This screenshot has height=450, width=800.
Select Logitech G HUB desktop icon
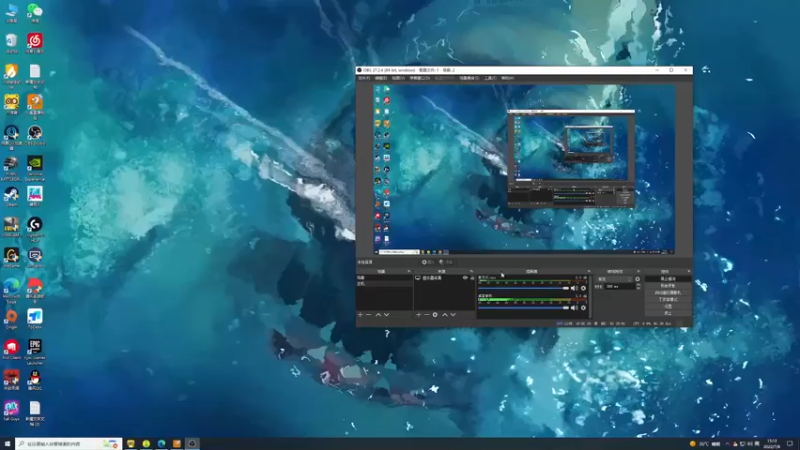coord(35,228)
